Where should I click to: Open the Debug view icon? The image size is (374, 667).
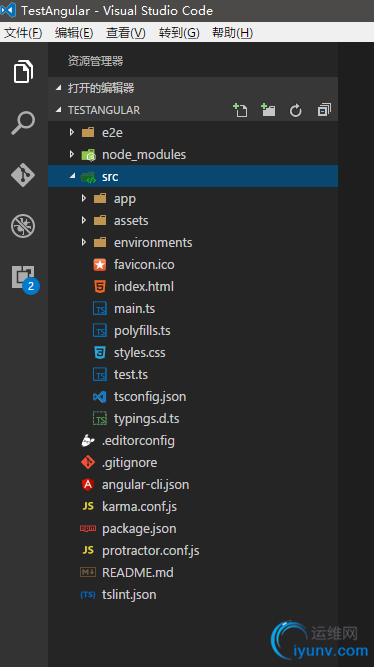point(23,226)
